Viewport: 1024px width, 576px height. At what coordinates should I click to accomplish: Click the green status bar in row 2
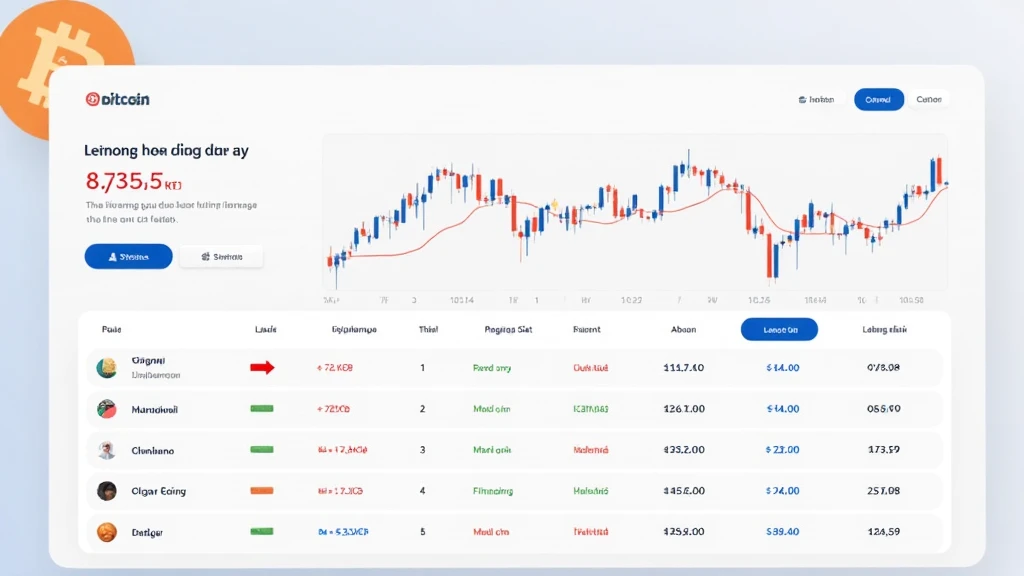262,409
